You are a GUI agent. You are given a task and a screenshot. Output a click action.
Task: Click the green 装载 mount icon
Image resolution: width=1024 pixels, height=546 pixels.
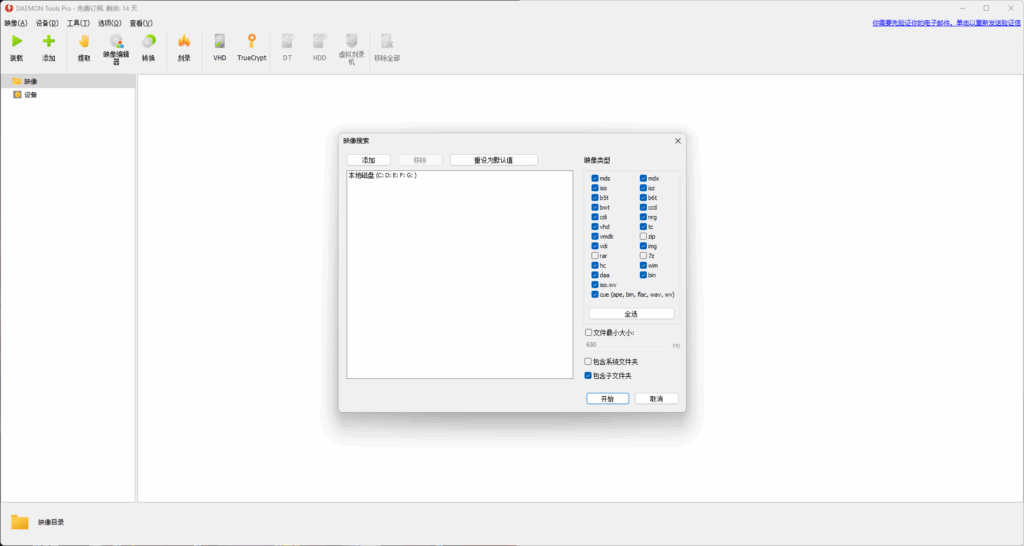tap(16, 41)
